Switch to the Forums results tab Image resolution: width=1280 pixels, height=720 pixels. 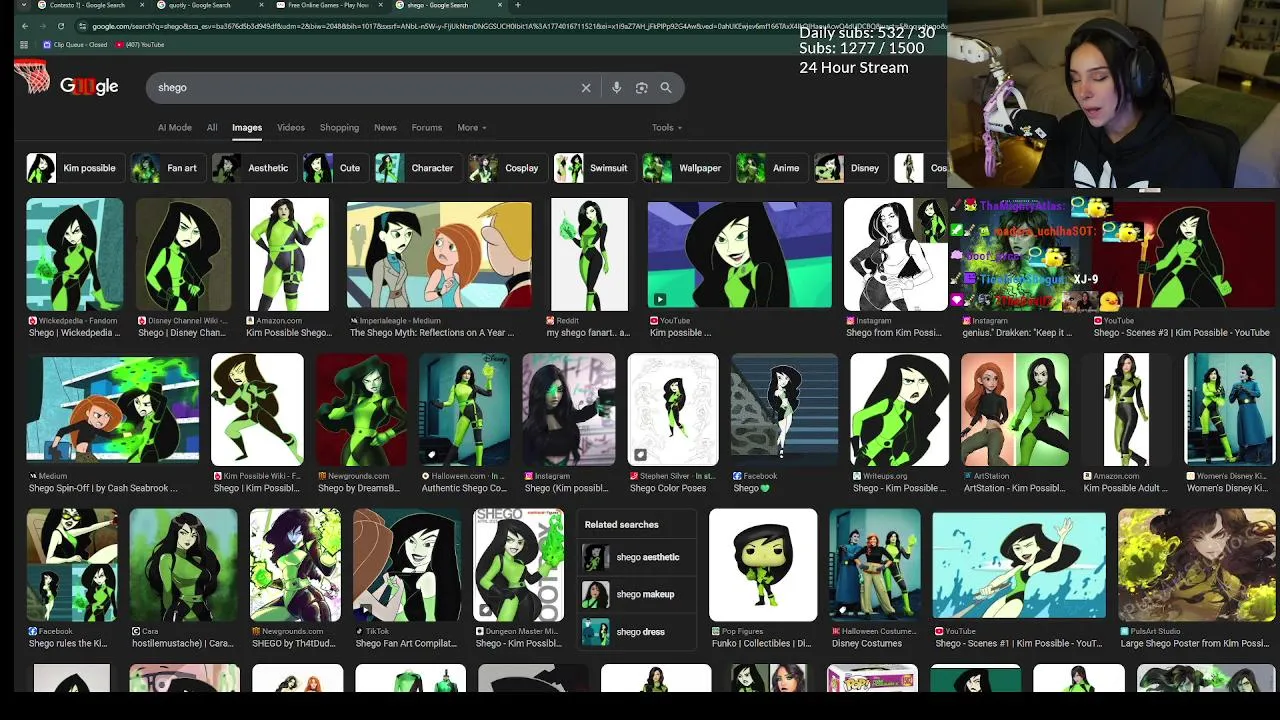coord(426,128)
